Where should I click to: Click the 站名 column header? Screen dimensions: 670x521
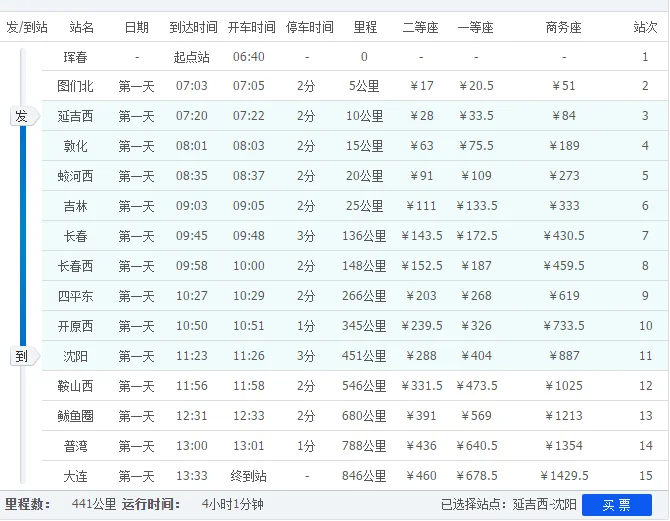[x=81, y=27]
